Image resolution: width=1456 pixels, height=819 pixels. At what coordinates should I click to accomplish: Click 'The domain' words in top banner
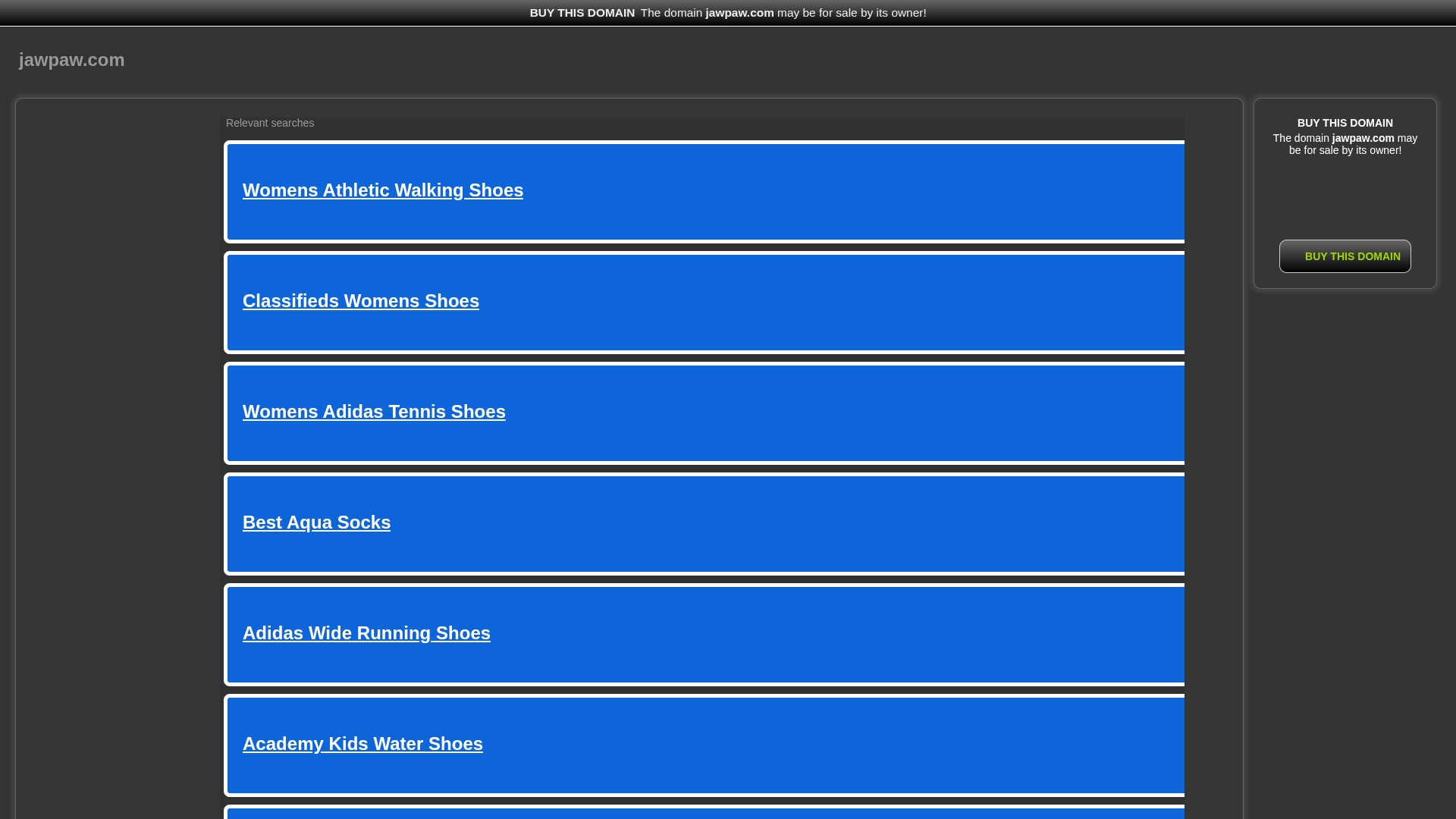[x=671, y=13]
